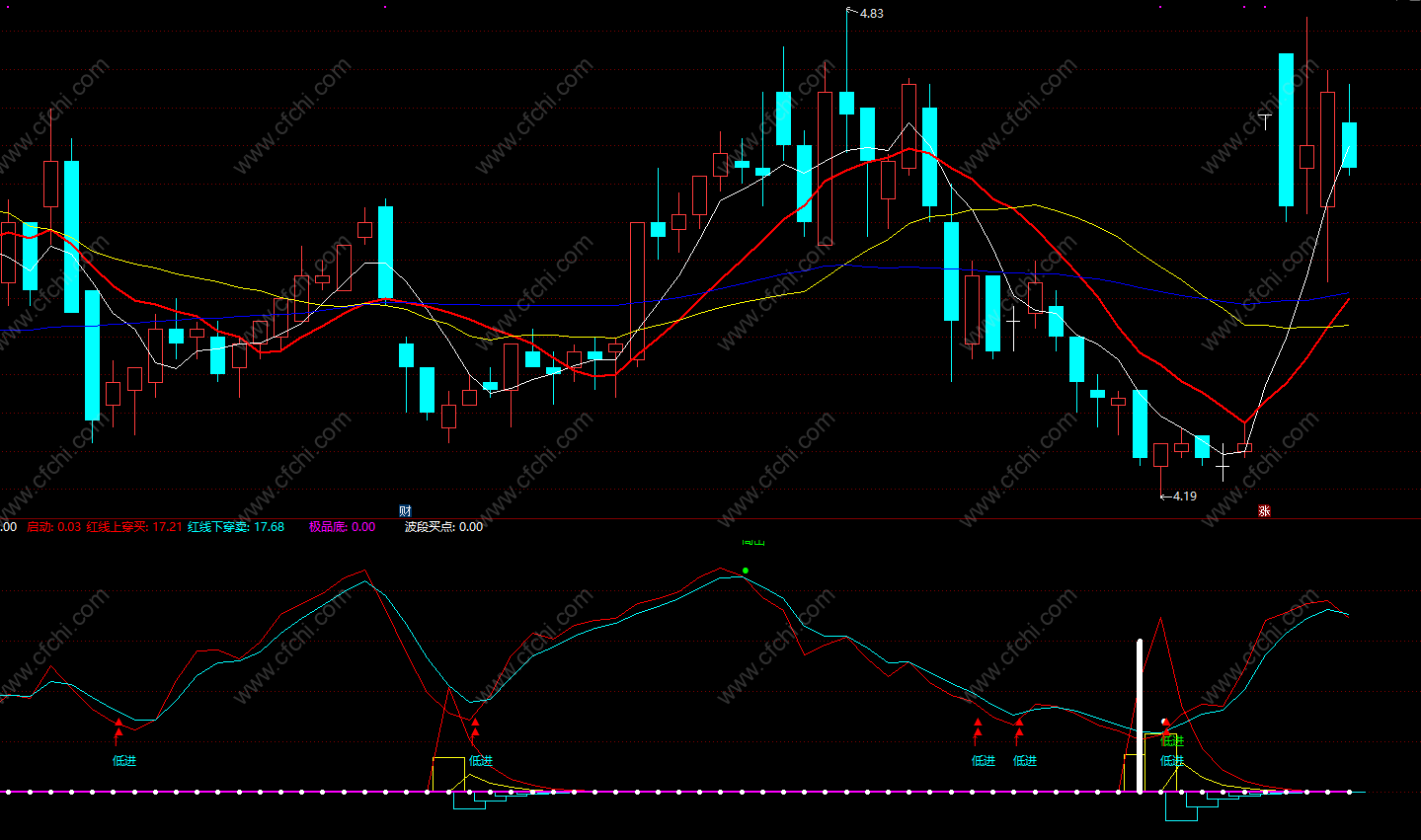Select the 4.83 high price label
Viewport: 1421px width, 840px height.
[871, 14]
